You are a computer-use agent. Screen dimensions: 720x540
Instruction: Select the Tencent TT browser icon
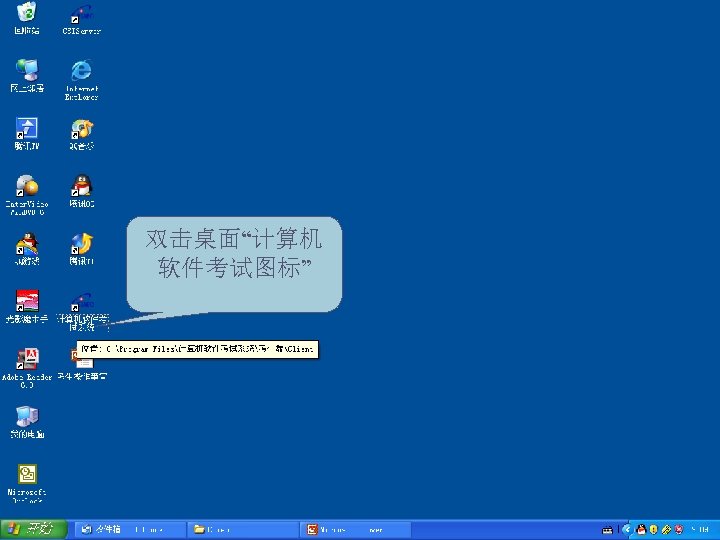[x=82, y=249]
